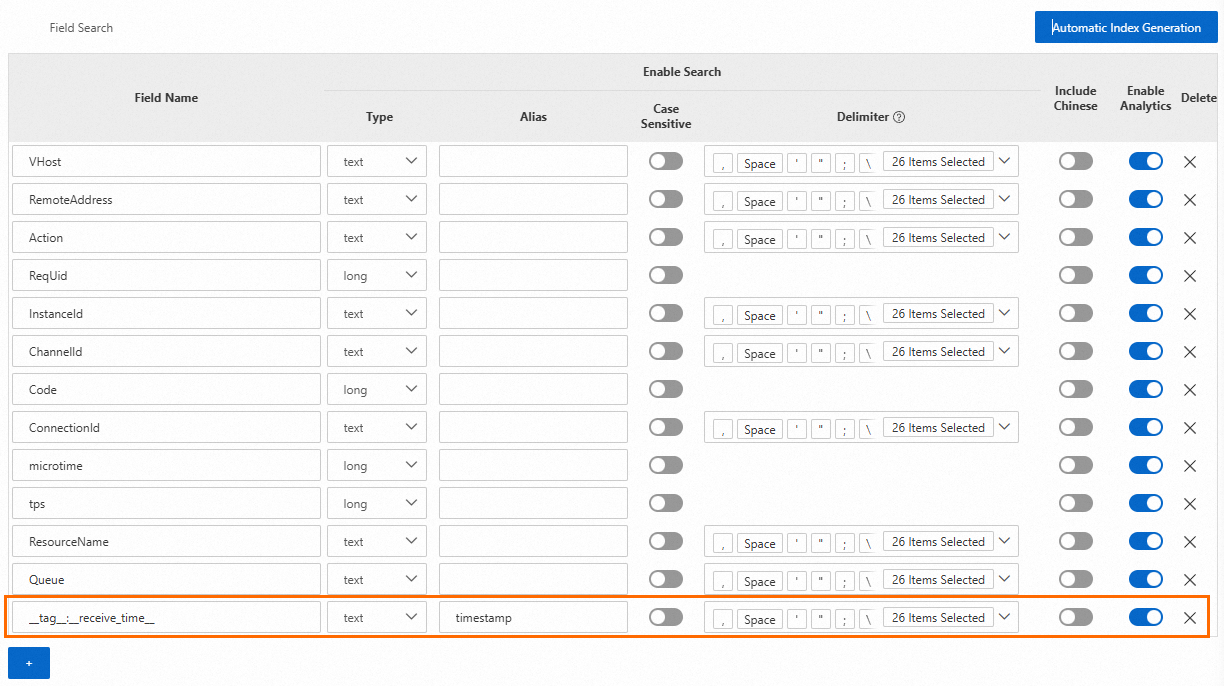The width and height of the screenshot is (1224, 686).
Task: Add a new field with the plus button
Action: [x=29, y=663]
